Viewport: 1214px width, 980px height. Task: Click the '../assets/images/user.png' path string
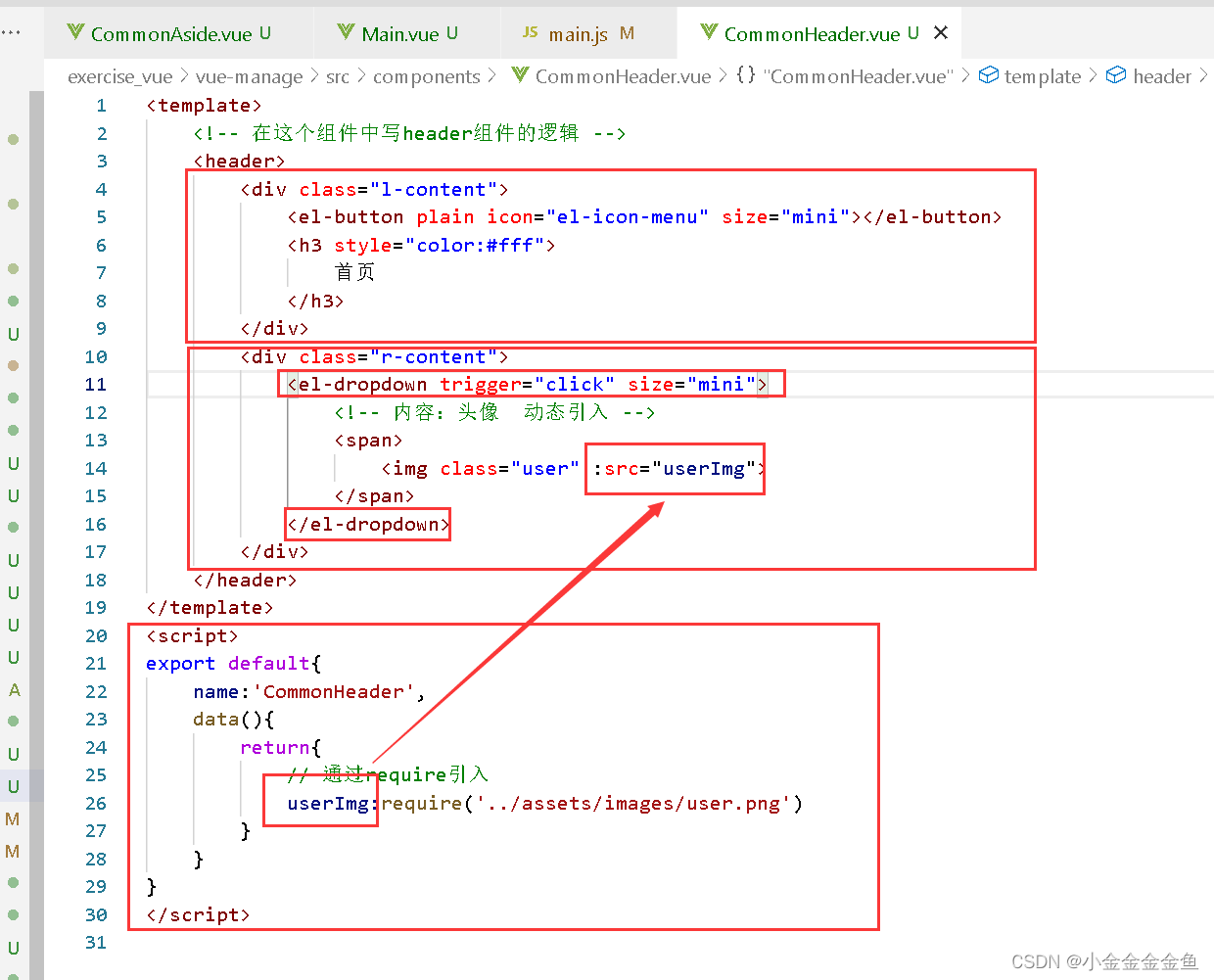pyautogui.click(x=632, y=804)
